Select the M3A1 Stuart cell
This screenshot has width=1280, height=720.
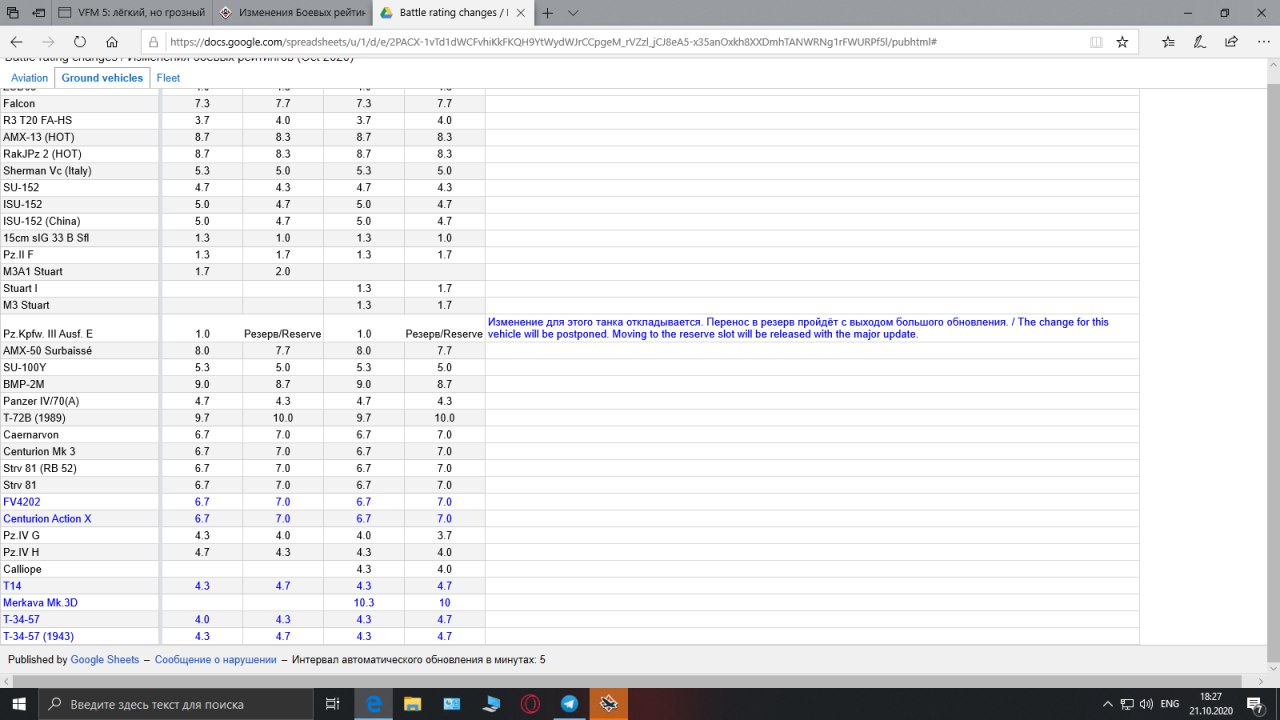click(79, 271)
